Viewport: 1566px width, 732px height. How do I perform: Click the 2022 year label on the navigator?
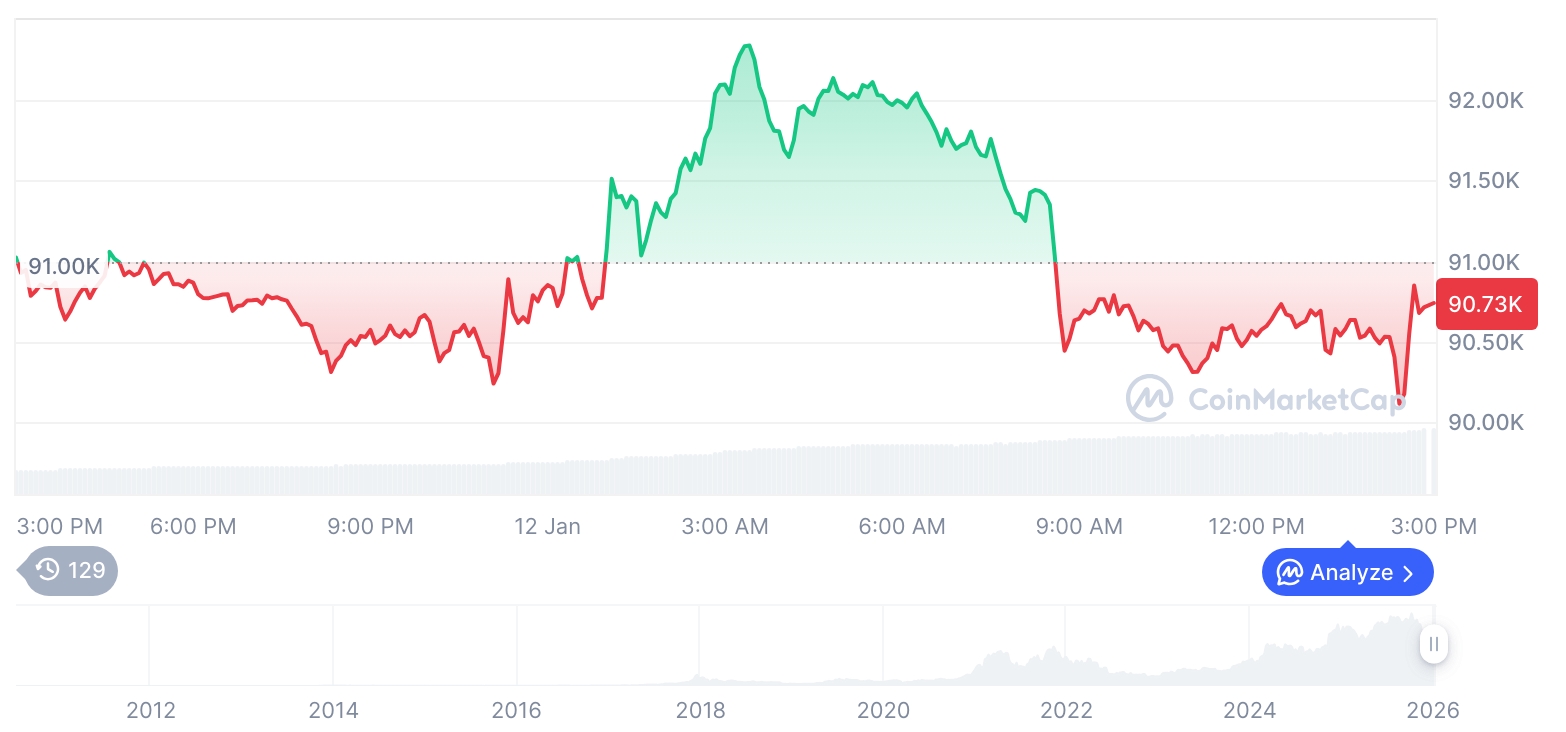(x=1066, y=710)
